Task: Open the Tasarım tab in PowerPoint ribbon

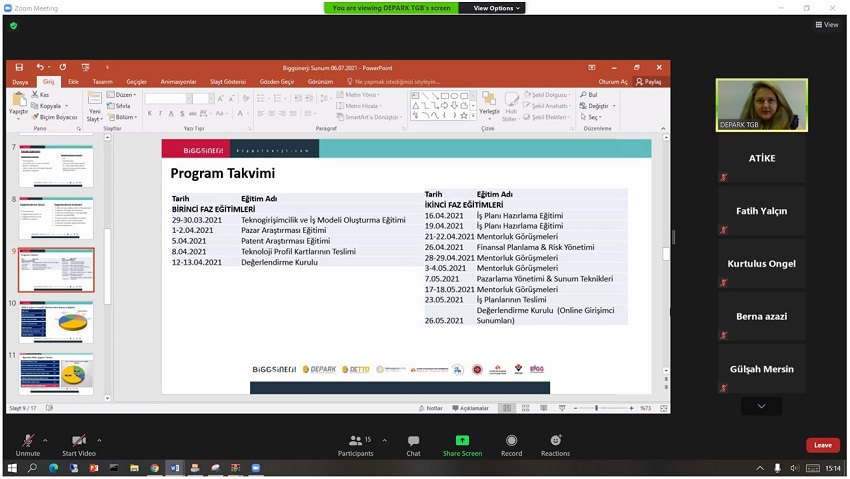Action: (x=102, y=82)
